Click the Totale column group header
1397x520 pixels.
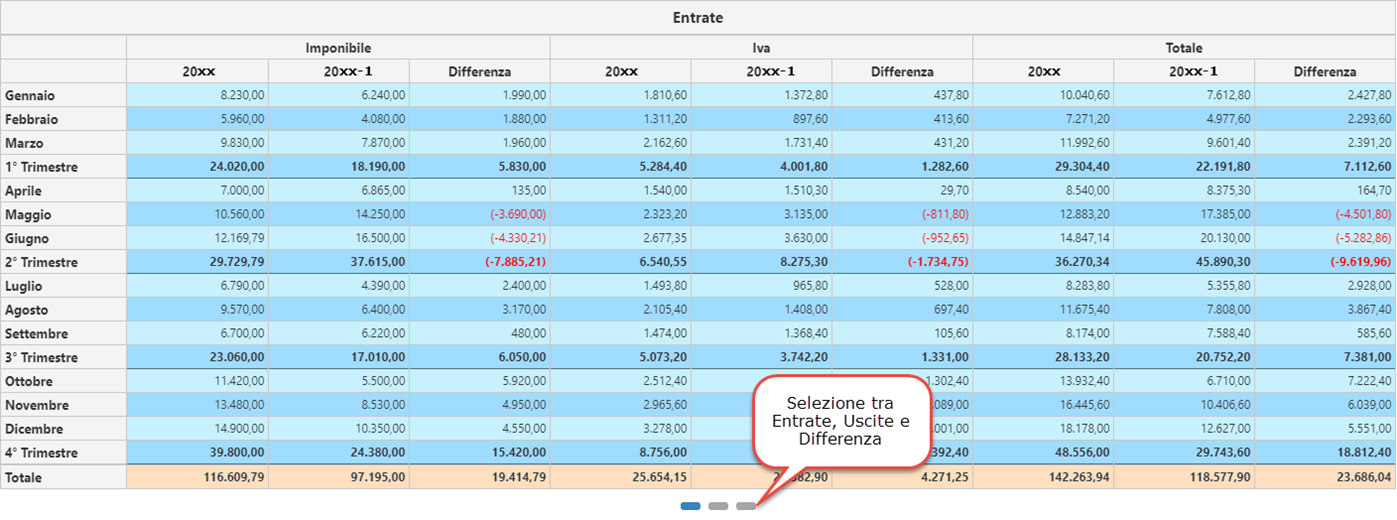point(1184,48)
